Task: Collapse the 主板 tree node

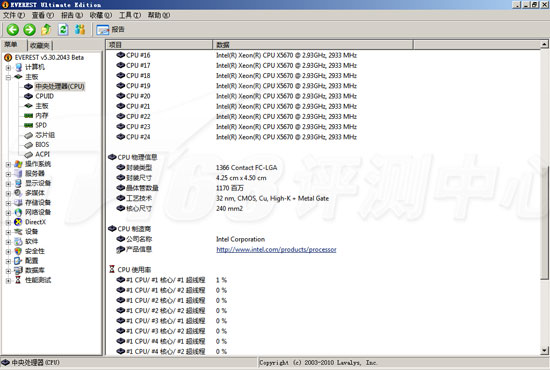Action: 8,77
